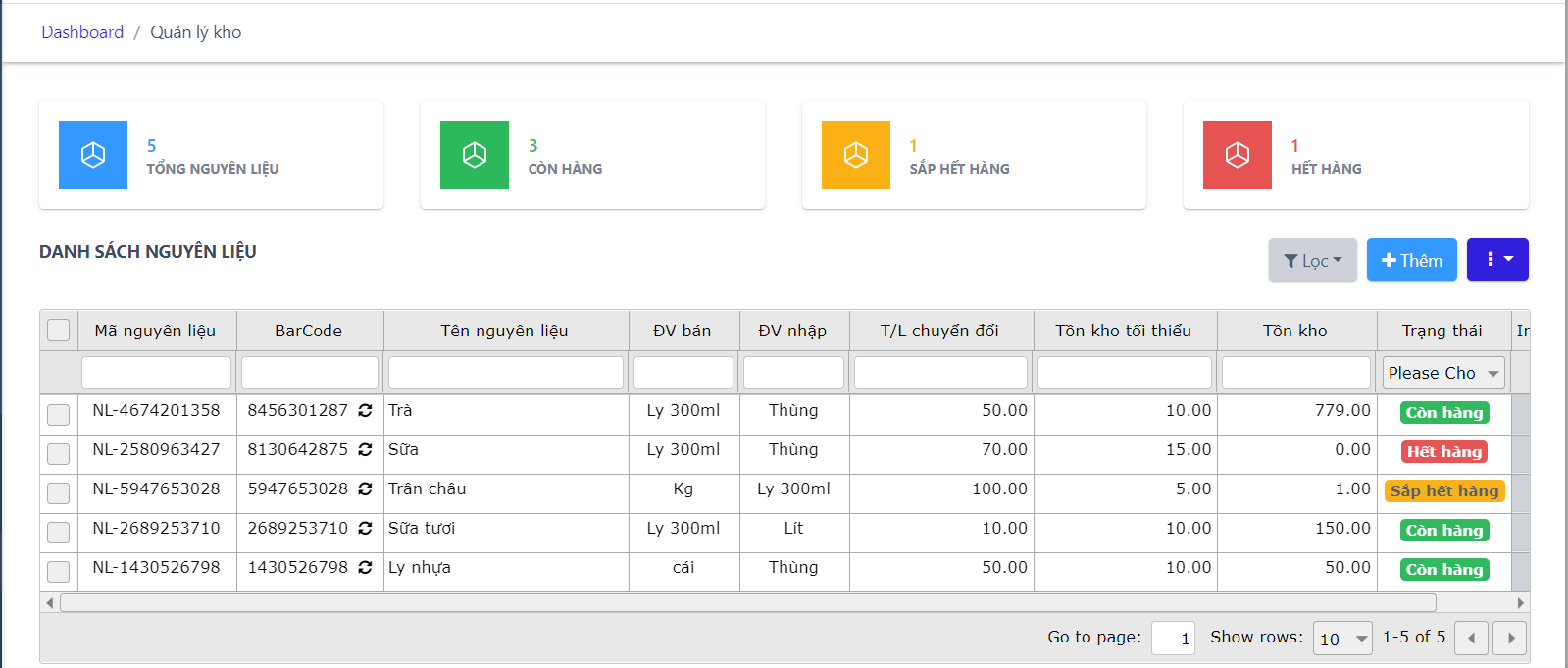1568x668 pixels.
Task: Expand the Trạng thái 'Please Choose' filter dropdown
Action: point(1443,373)
